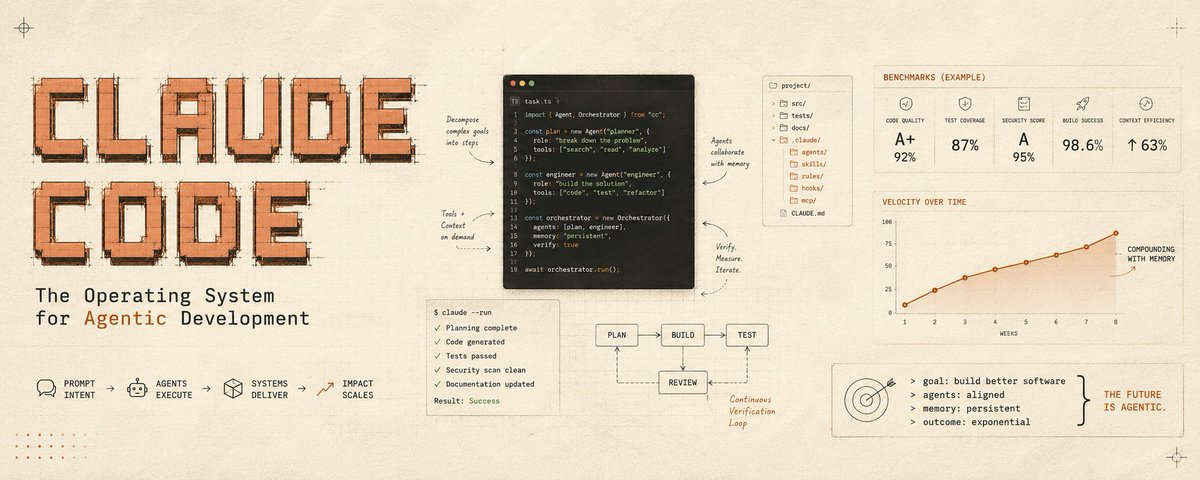Click the Systems Deliver cube icon
This screenshot has width=1200, height=480.
[x=233, y=388]
